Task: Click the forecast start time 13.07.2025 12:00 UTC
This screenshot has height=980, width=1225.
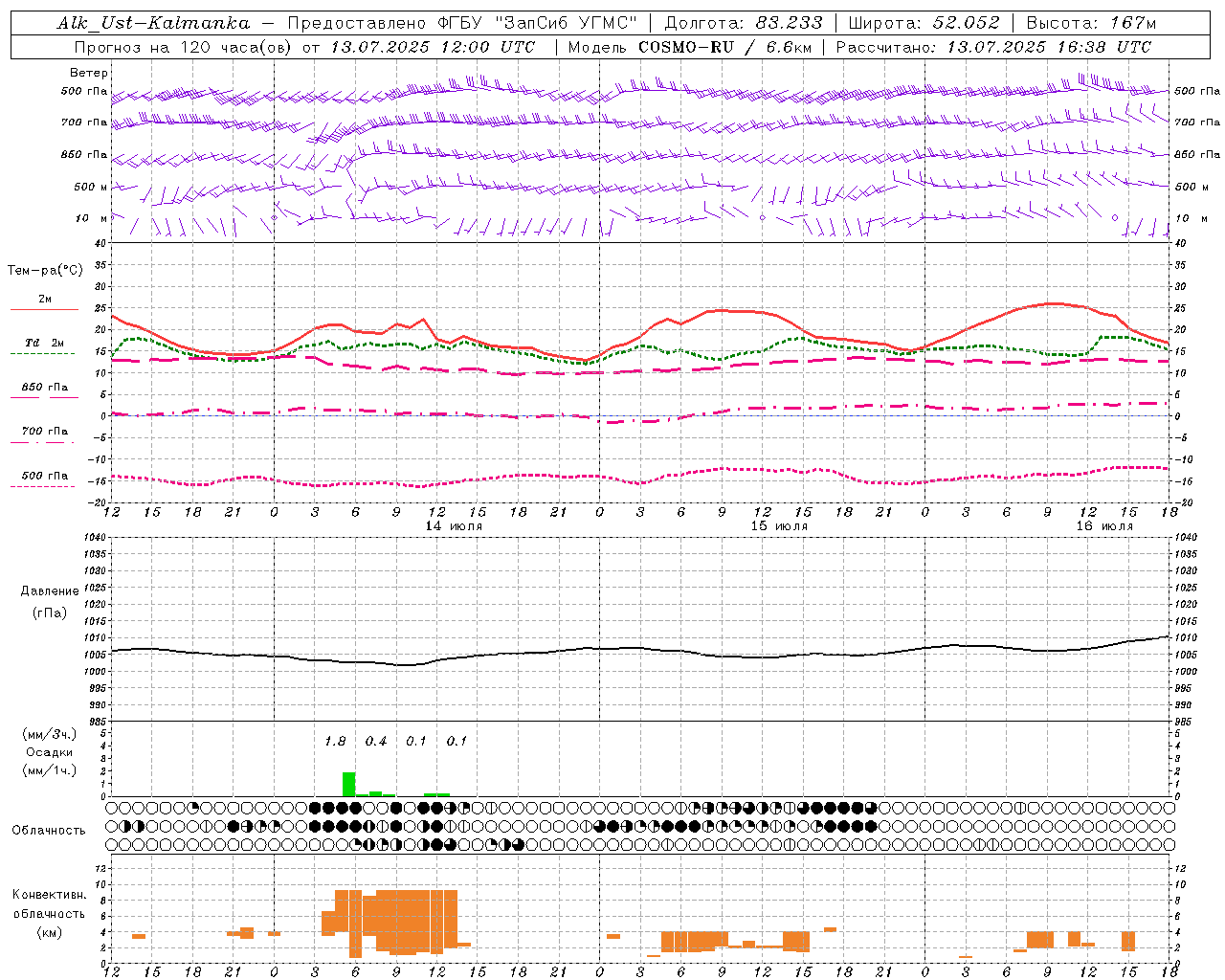Action: pos(433,47)
